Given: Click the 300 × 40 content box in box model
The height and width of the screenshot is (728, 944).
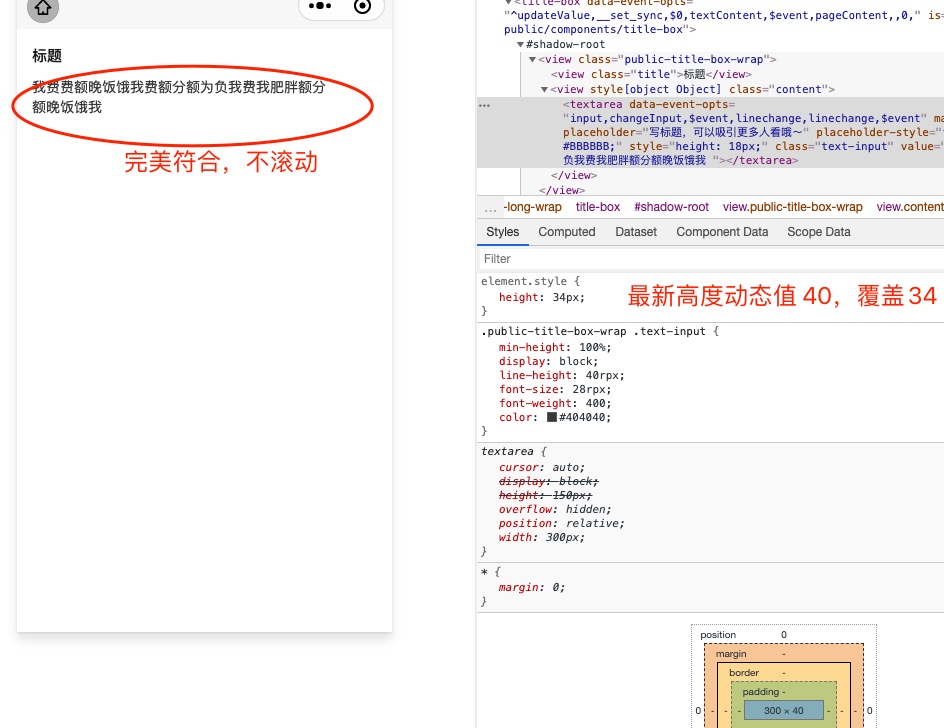Looking at the screenshot, I should pos(783,710).
